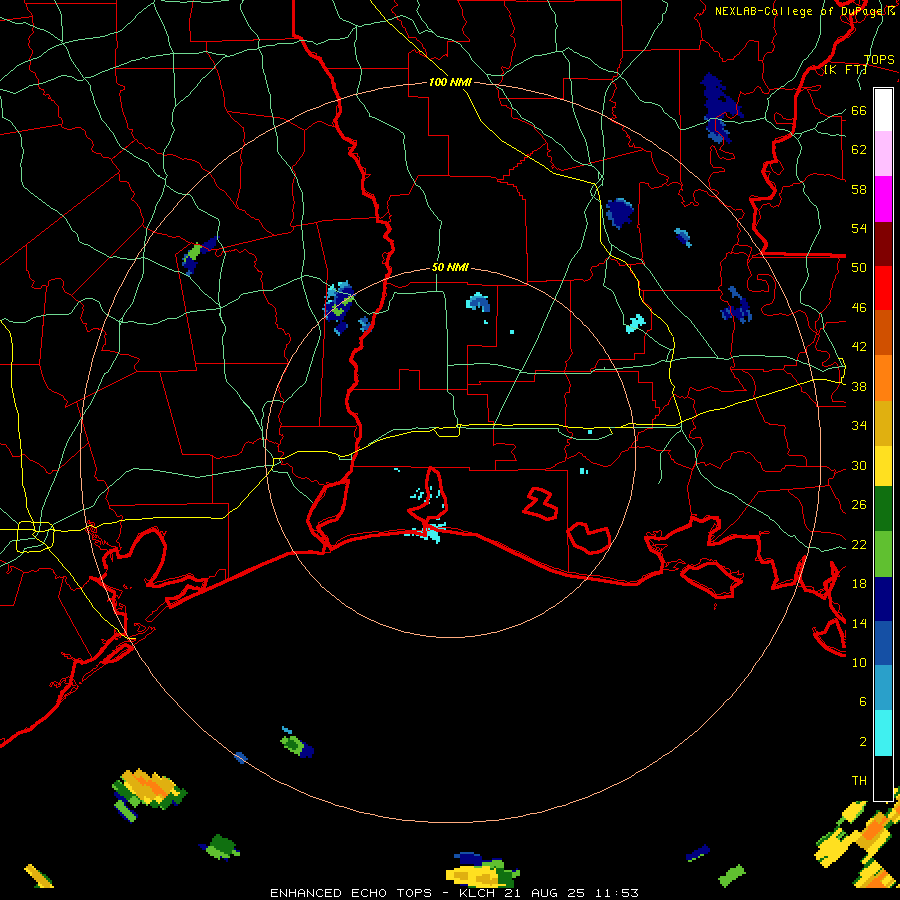Click the white swatch in tops legend
900x900 pixels.
click(x=883, y=110)
